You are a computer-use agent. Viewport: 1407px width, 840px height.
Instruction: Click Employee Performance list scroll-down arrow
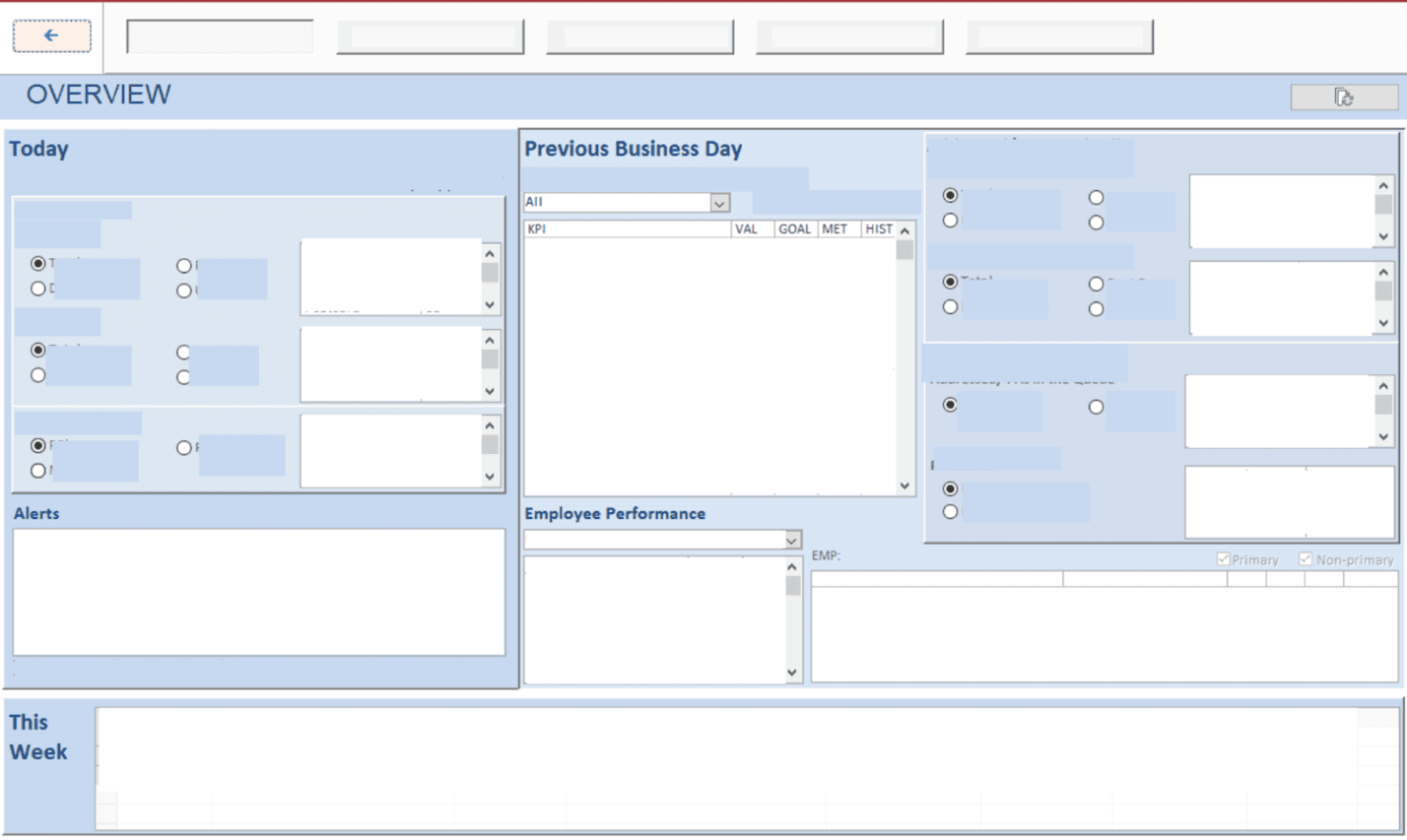coord(792,674)
